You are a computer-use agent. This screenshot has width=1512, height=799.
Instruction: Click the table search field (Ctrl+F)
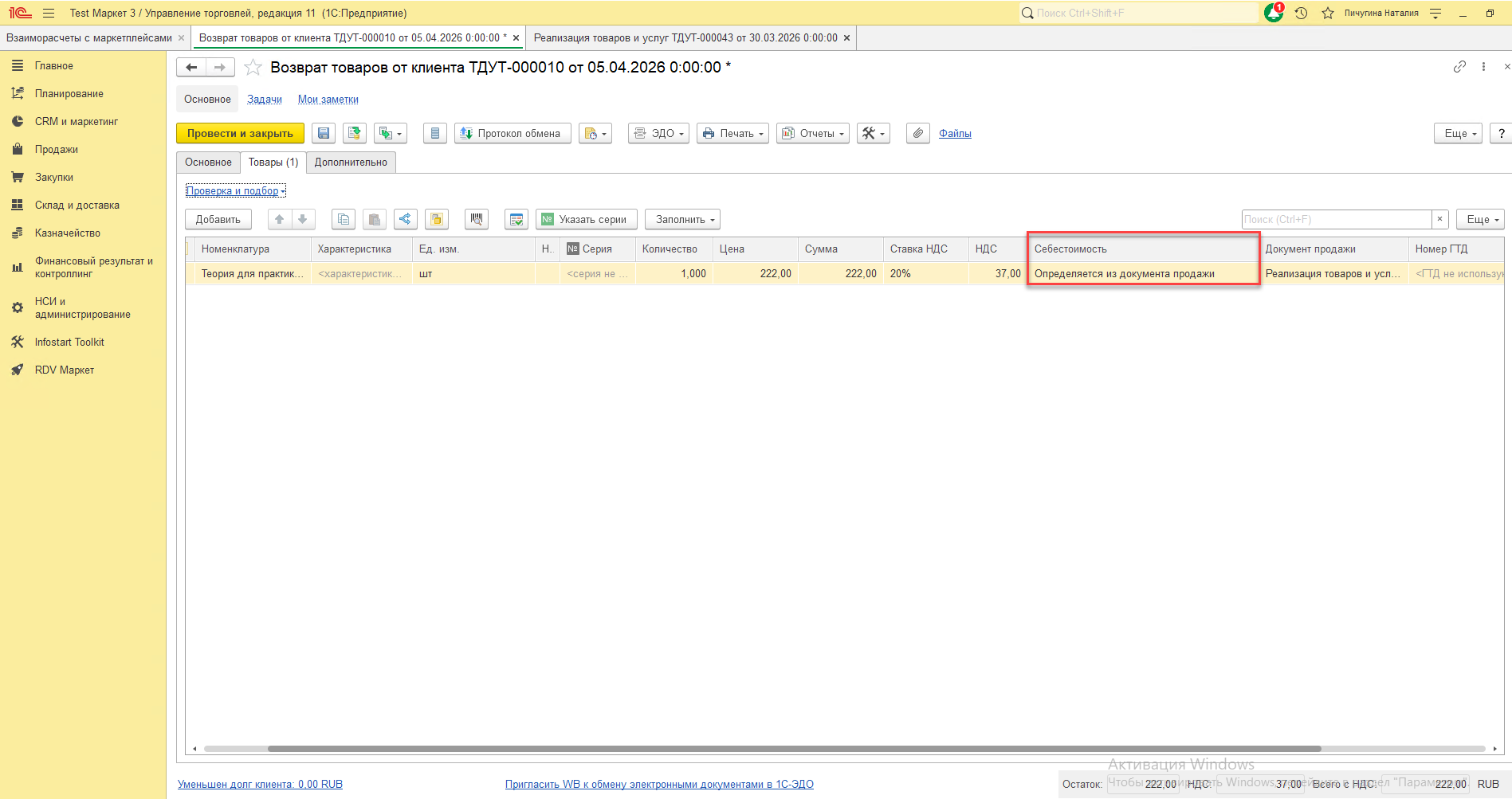(1336, 219)
